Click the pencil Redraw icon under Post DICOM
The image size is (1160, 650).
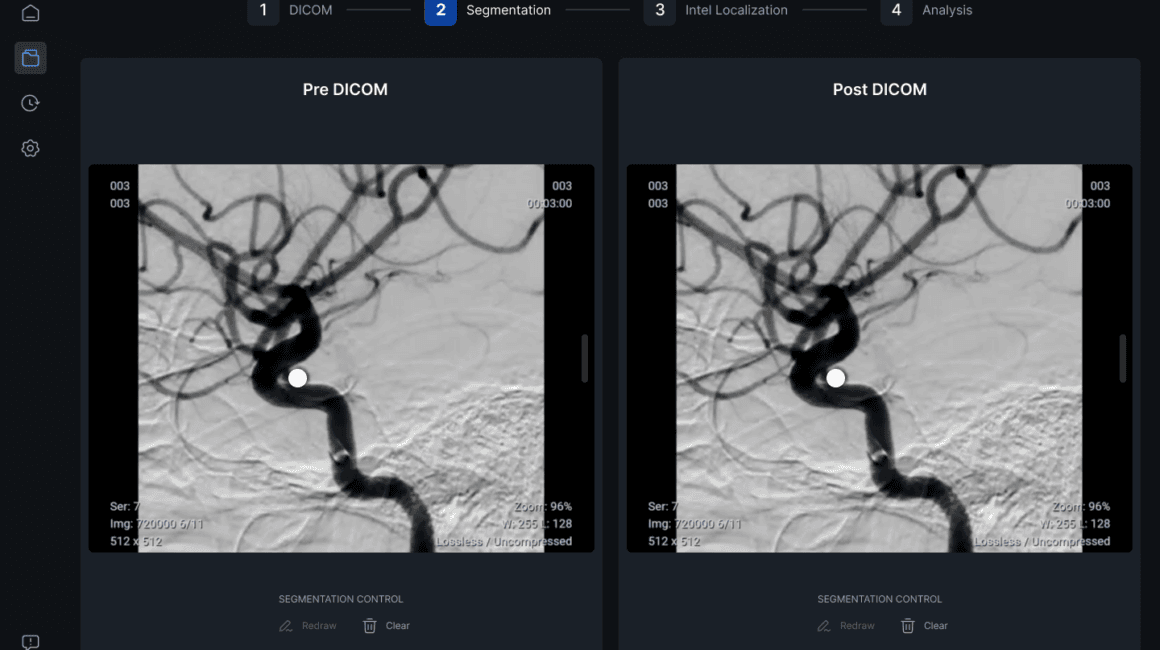(x=824, y=626)
